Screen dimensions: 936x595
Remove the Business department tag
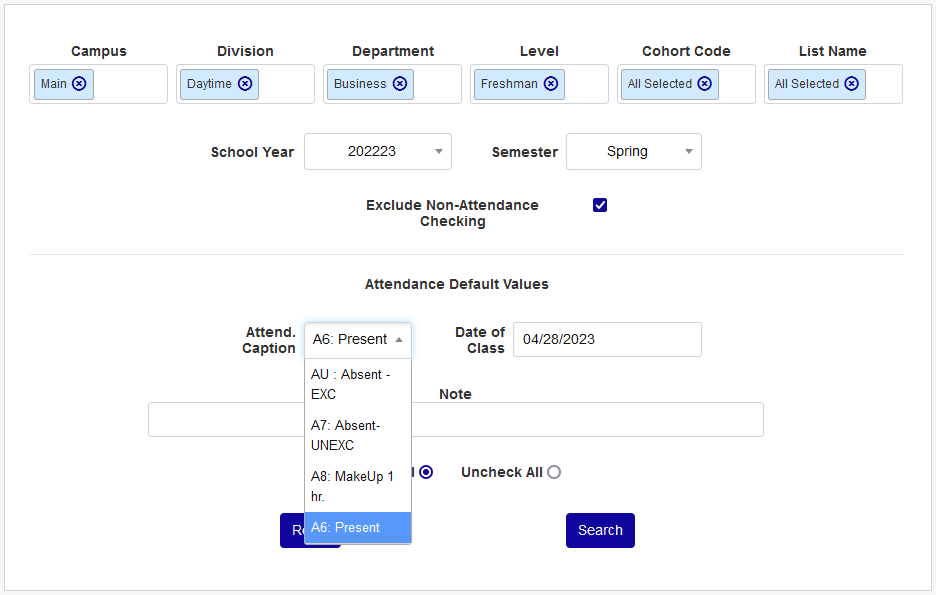tap(400, 84)
